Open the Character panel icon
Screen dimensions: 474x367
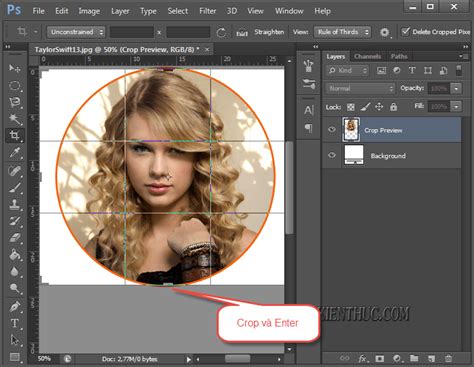pos(309,110)
